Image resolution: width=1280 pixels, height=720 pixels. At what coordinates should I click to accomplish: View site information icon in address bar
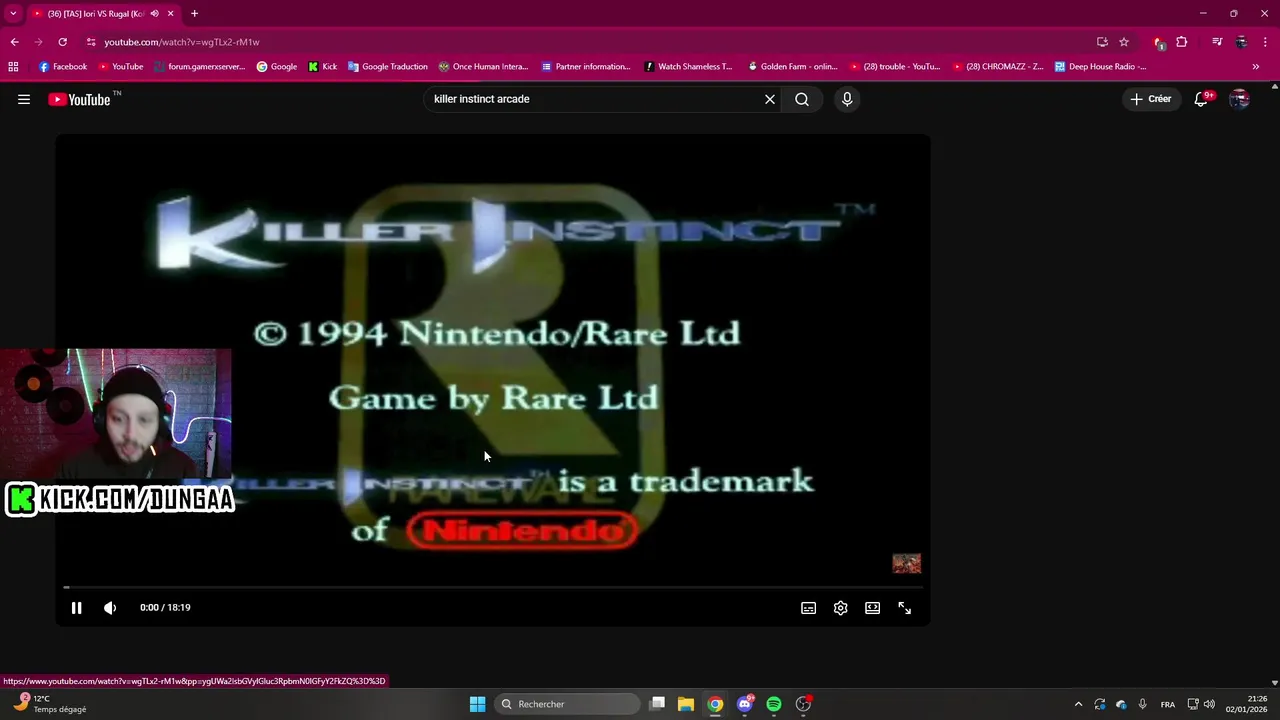click(90, 42)
